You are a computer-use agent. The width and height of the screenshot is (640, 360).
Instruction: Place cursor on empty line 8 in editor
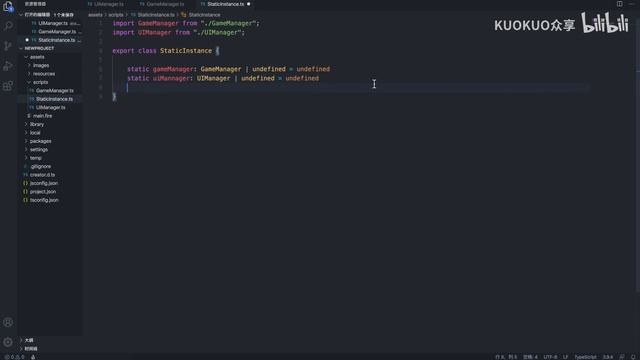351,88
